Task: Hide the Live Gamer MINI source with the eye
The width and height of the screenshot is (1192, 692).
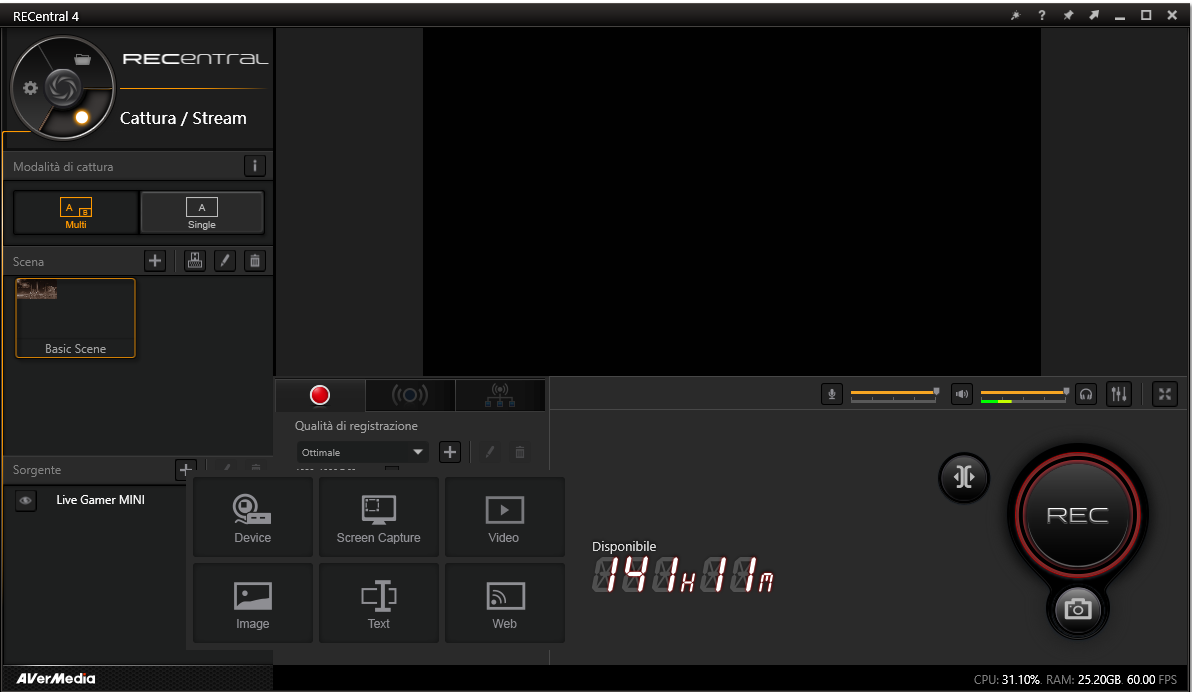Action: click(26, 500)
